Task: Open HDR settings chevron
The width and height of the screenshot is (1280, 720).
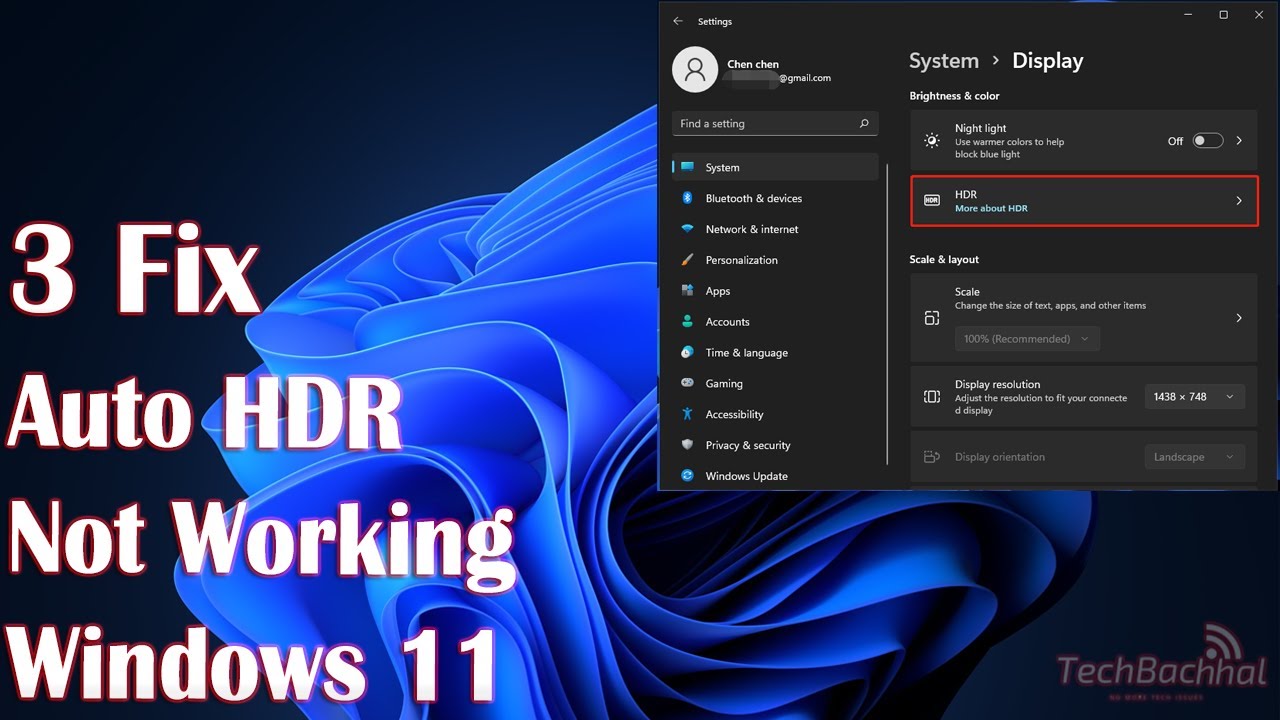Action: pyautogui.click(x=1239, y=201)
